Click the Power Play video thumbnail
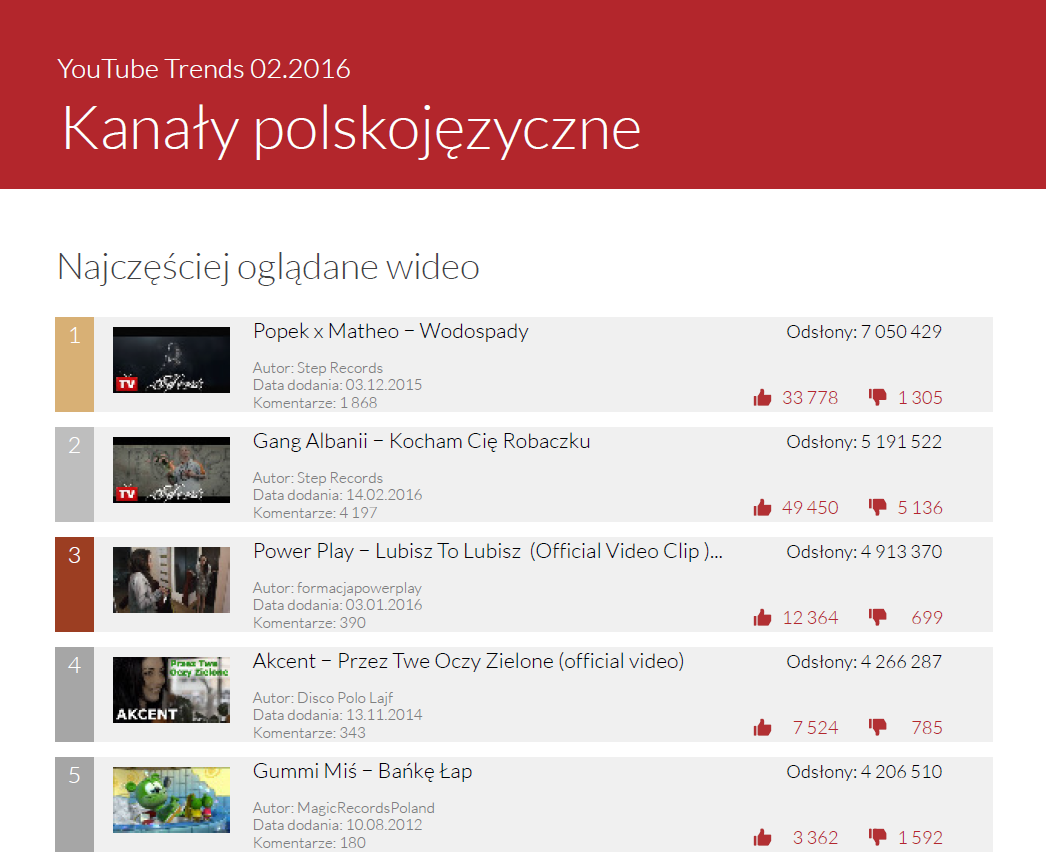 171,580
